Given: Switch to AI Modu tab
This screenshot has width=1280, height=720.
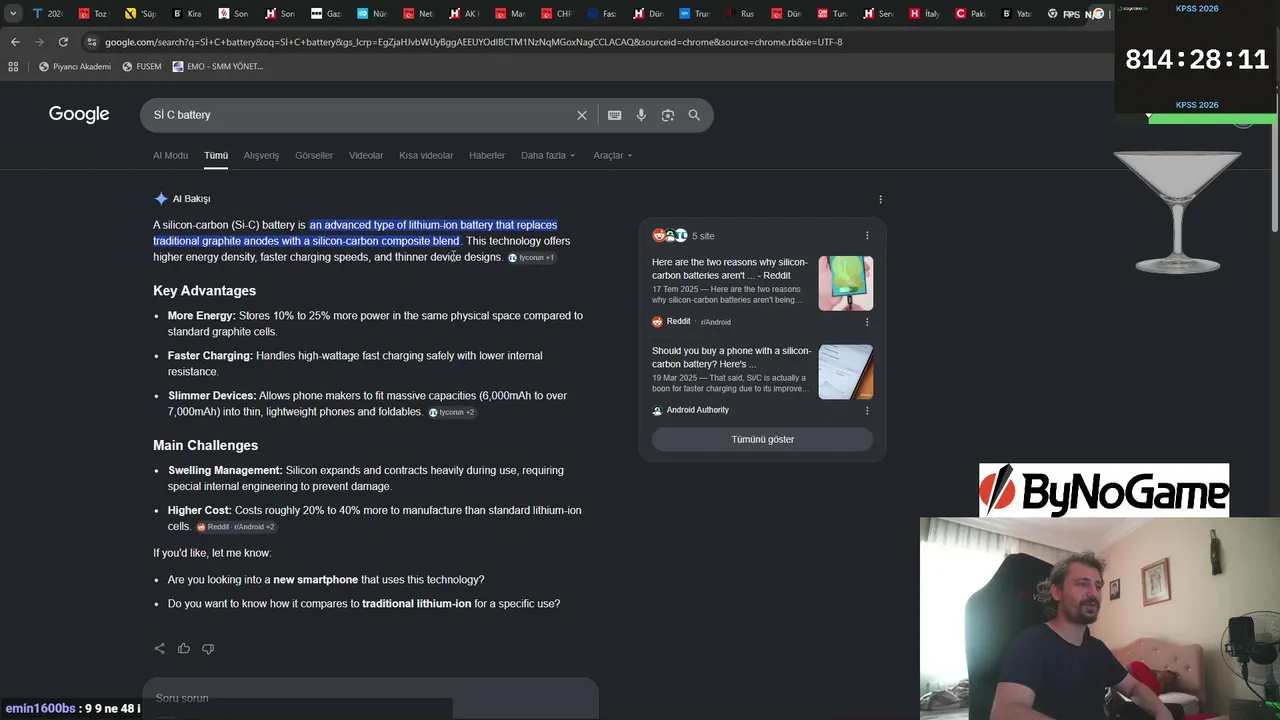Looking at the screenshot, I should [170, 155].
